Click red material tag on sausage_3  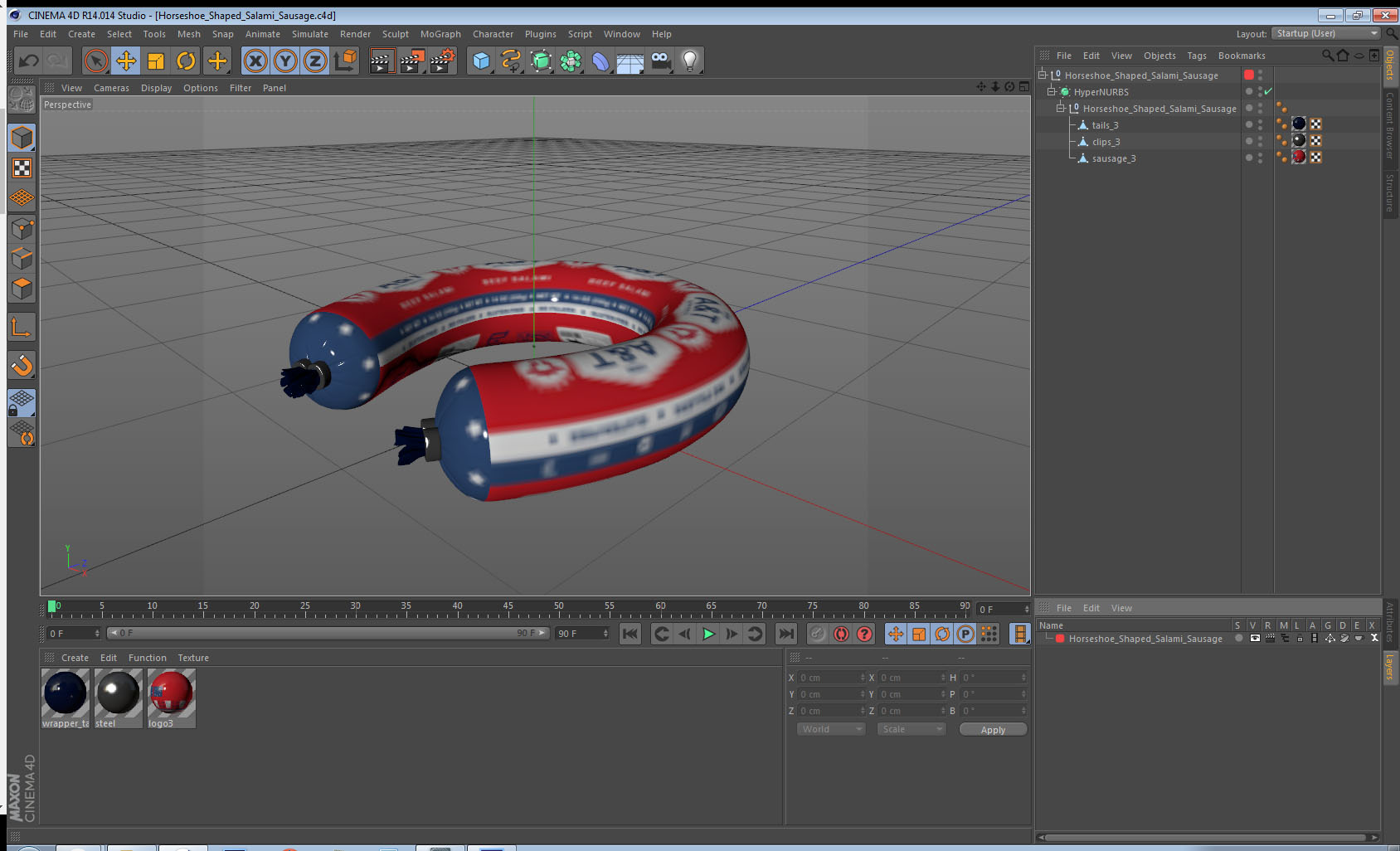pyautogui.click(x=1299, y=157)
